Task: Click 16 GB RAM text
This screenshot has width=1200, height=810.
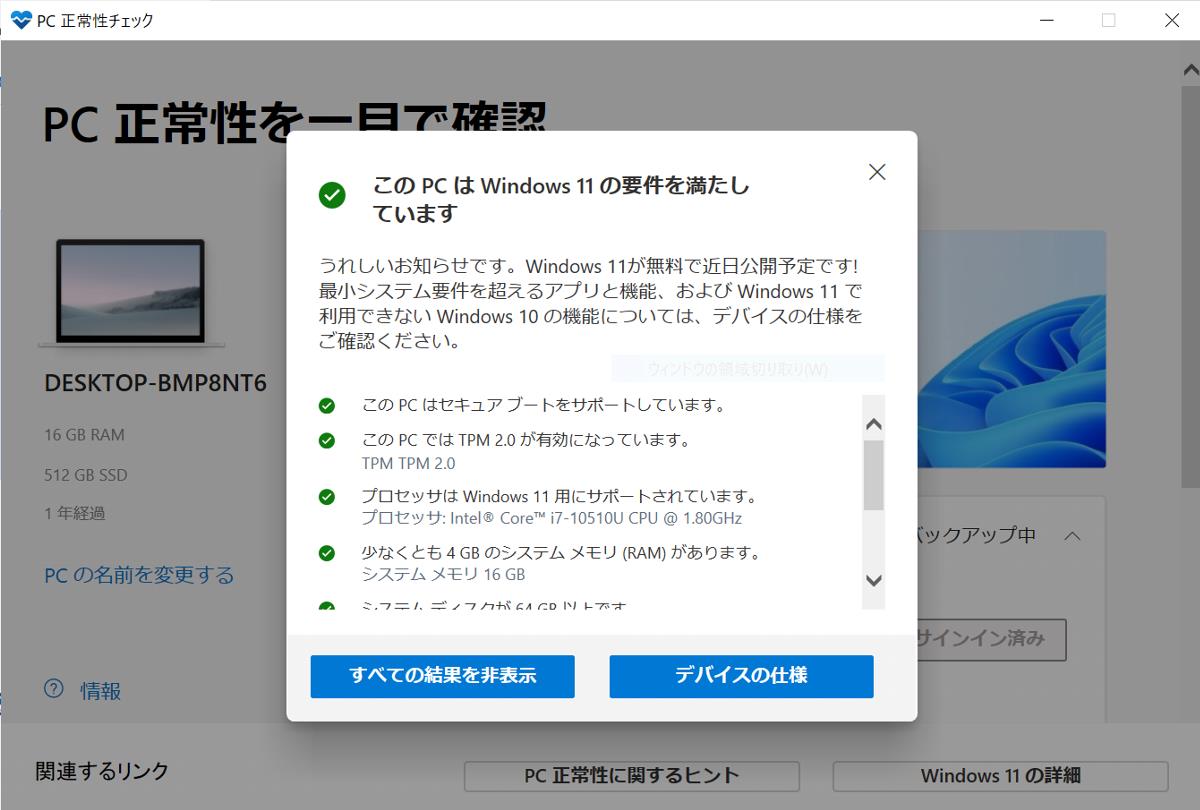Action: (85, 435)
